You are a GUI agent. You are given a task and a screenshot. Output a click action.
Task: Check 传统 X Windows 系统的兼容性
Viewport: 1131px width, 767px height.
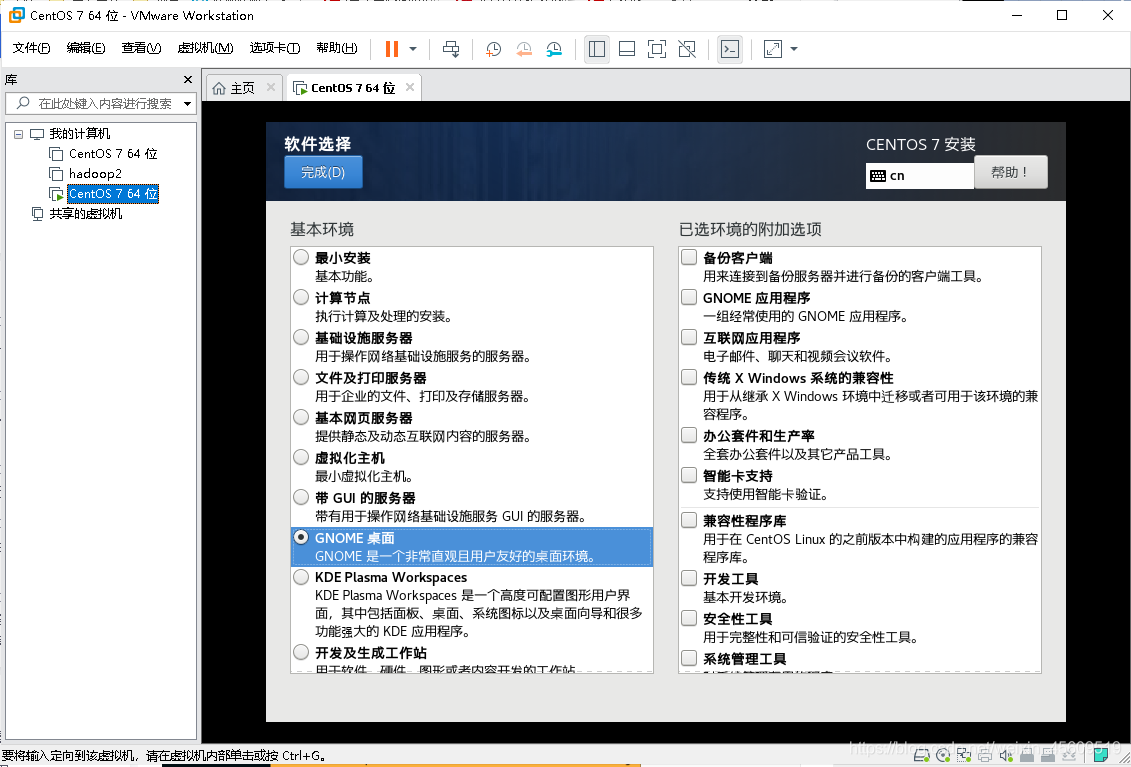tap(690, 377)
